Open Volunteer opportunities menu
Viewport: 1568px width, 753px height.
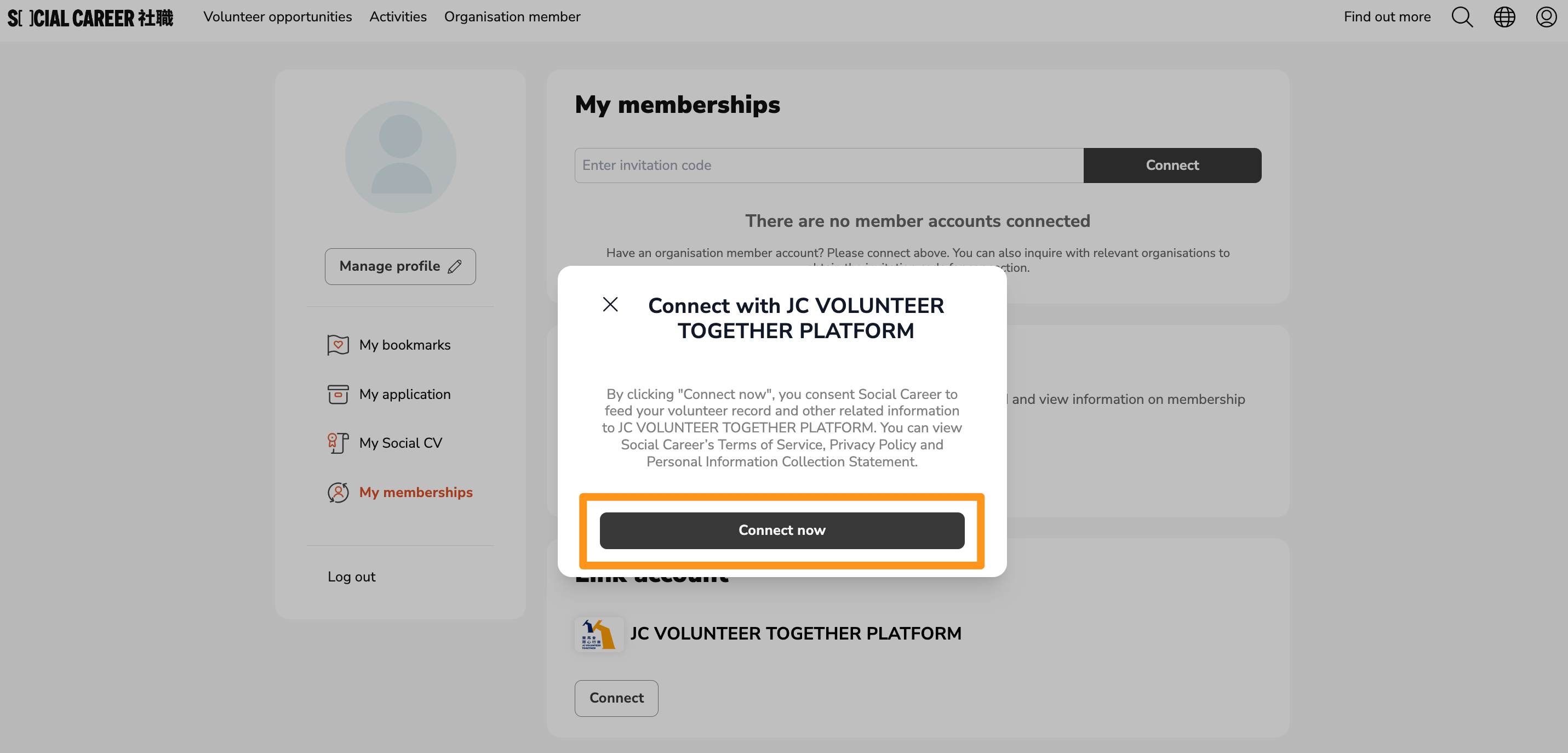pyautogui.click(x=278, y=17)
